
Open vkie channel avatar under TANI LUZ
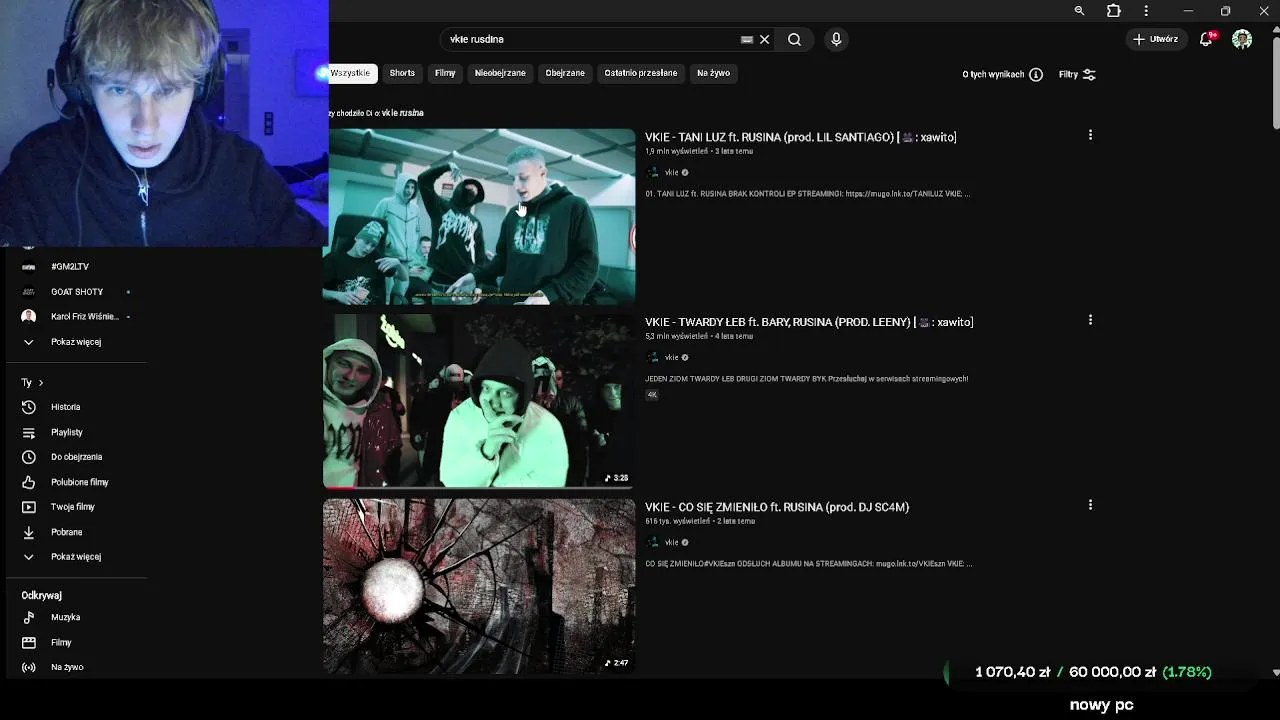[653, 172]
